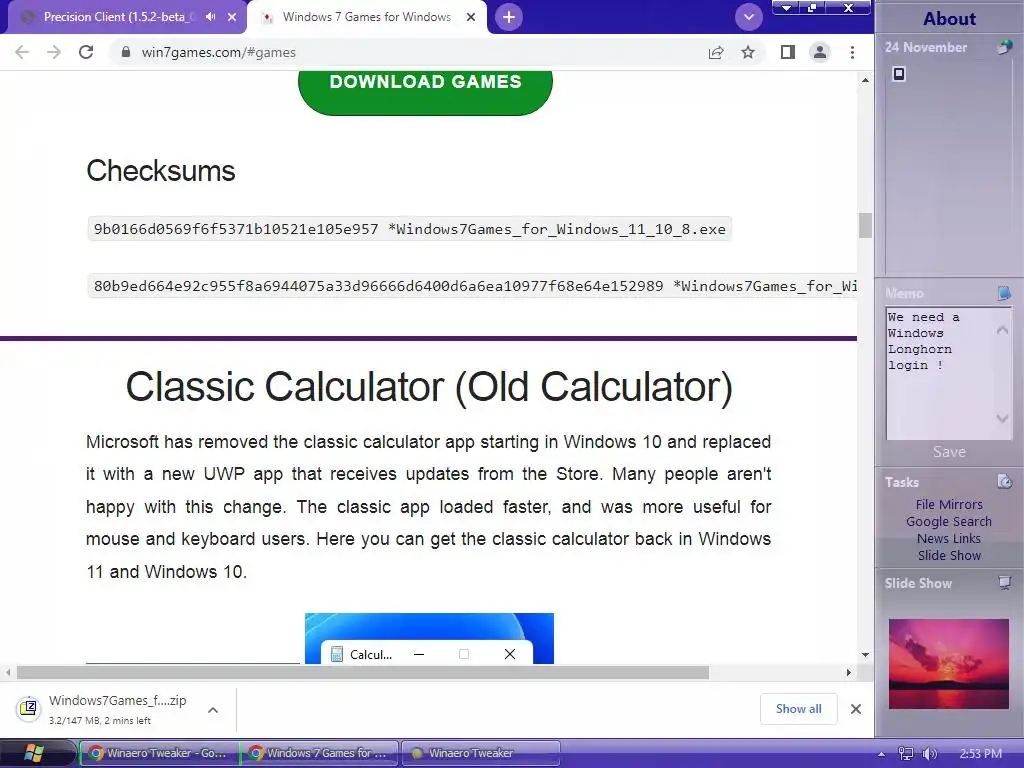Expand the tab search dropdown
This screenshot has width=1024, height=768.
tap(749, 17)
